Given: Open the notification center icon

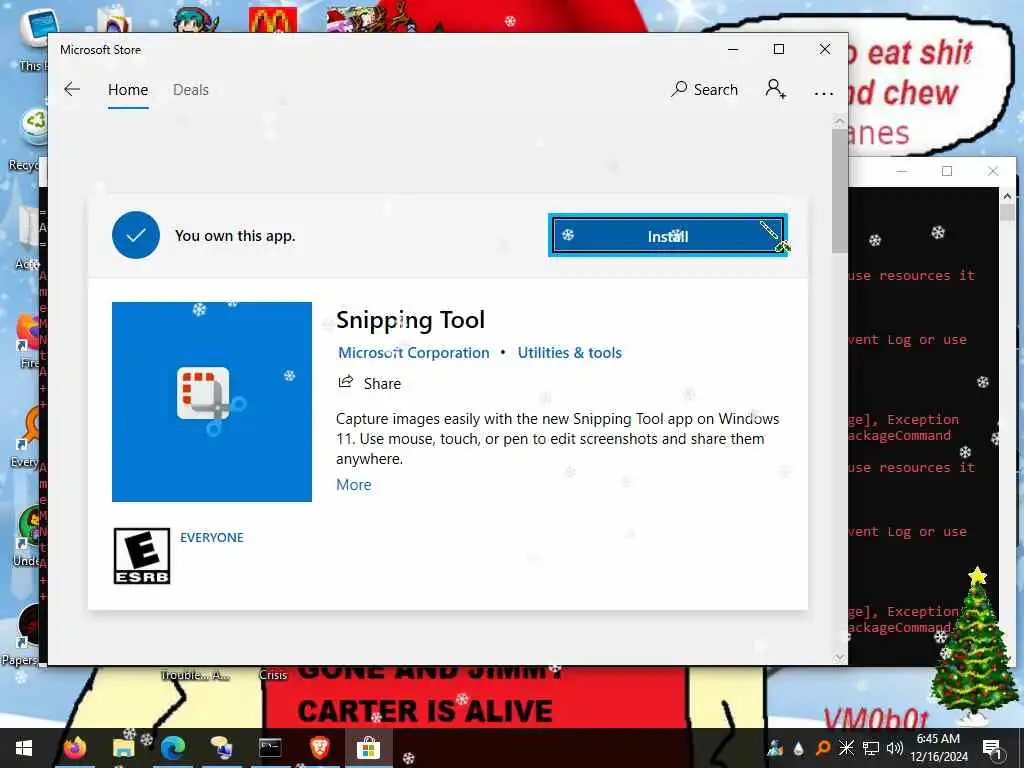Looking at the screenshot, I should 991,748.
